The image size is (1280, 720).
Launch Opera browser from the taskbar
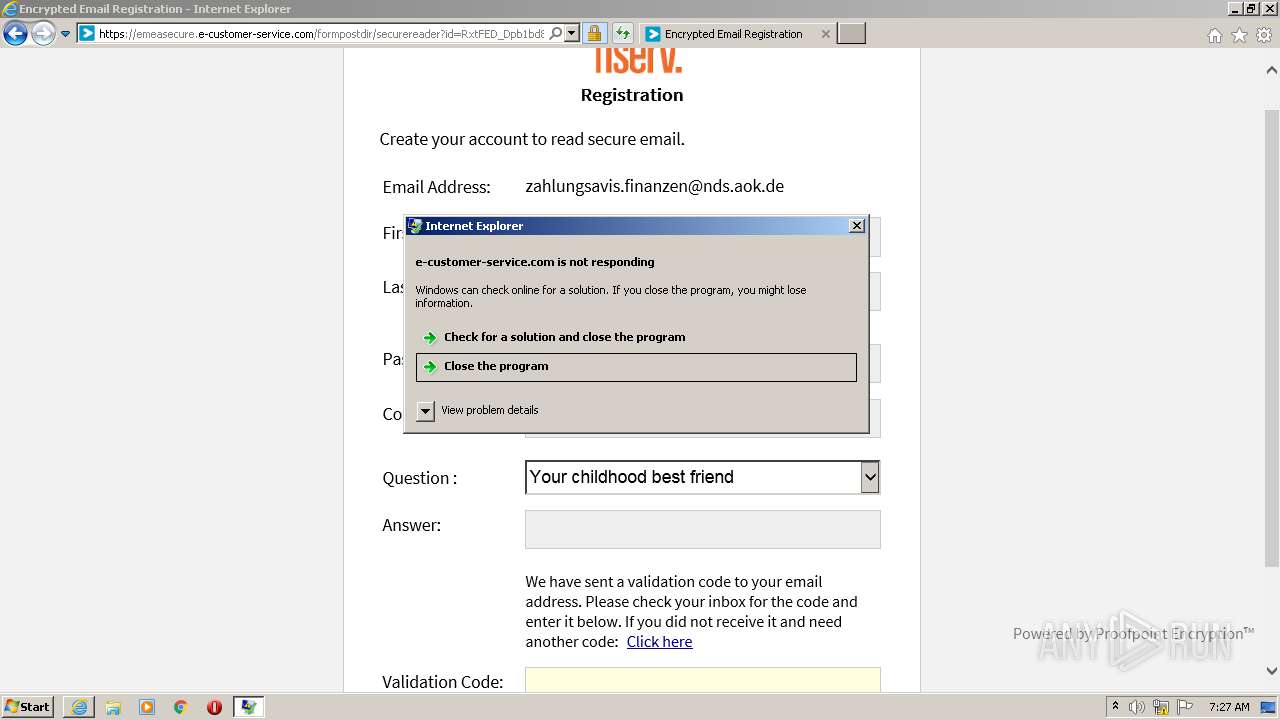[x=214, y=707]
